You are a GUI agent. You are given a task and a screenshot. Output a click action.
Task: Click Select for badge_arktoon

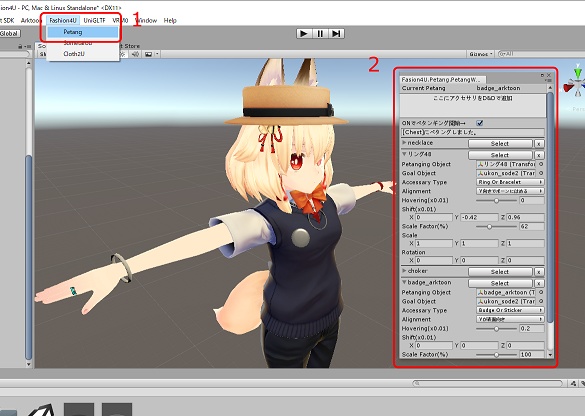click(500, 283)
